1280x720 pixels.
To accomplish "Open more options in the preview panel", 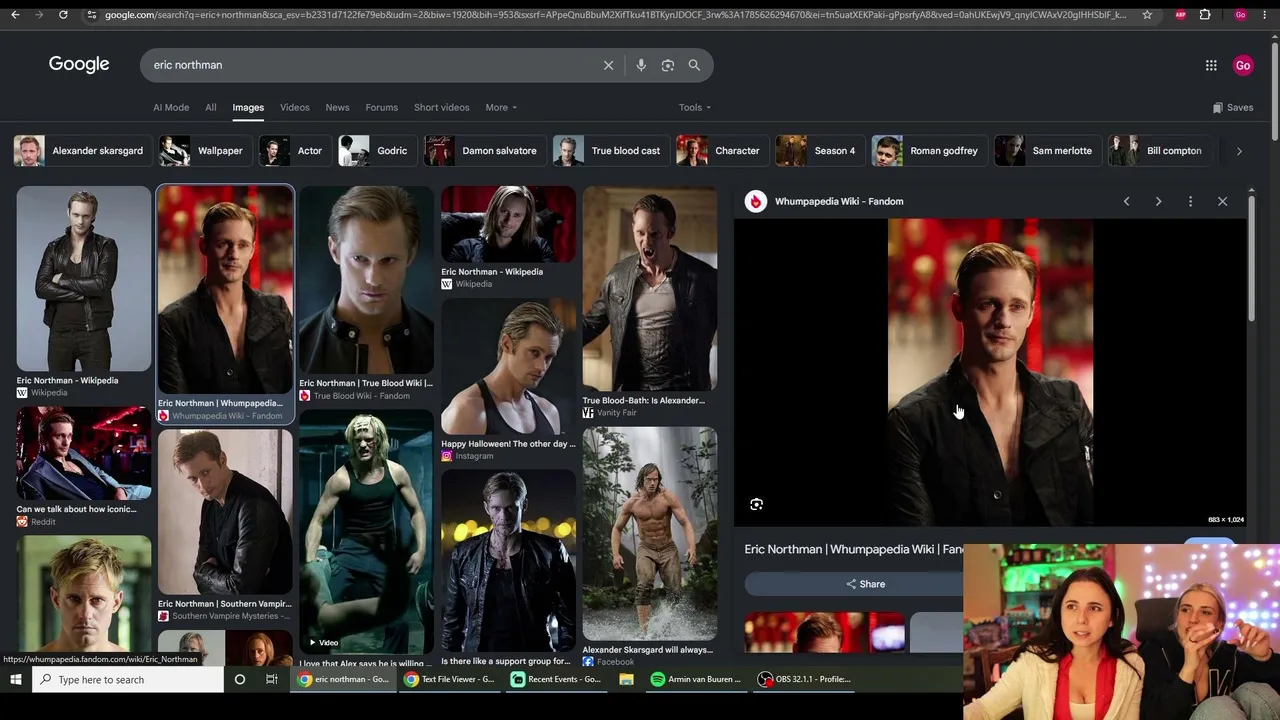I will (x=1190, y=201).
